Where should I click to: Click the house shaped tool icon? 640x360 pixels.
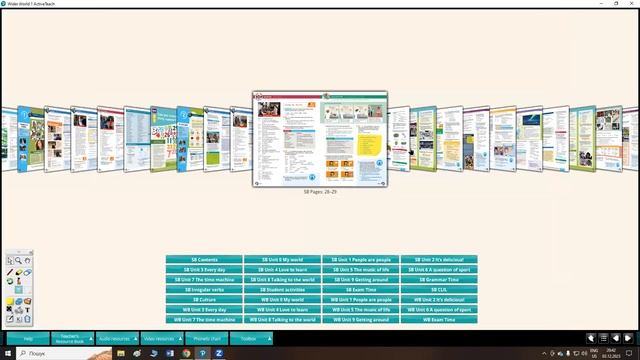coord(27,319)
